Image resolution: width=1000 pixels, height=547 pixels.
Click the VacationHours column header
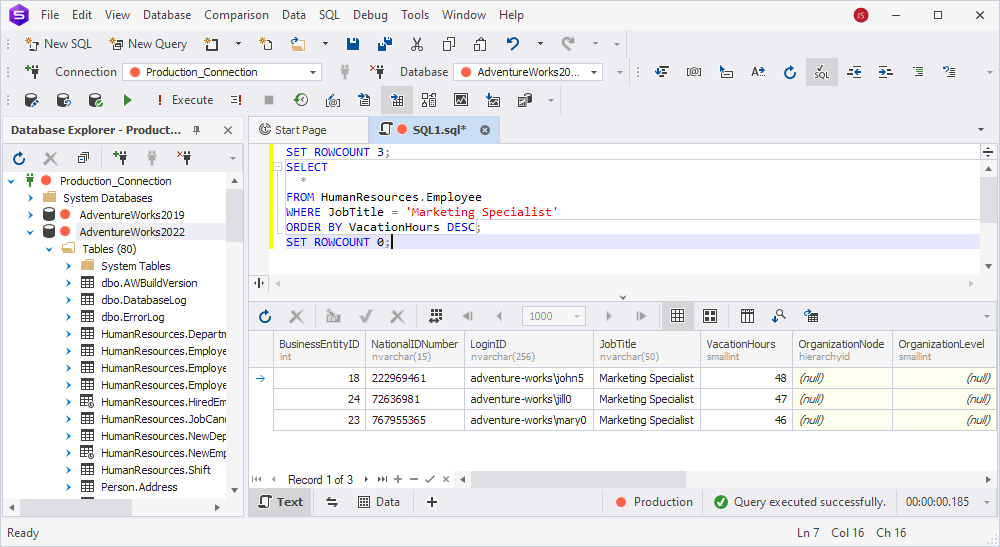(746, 349)
